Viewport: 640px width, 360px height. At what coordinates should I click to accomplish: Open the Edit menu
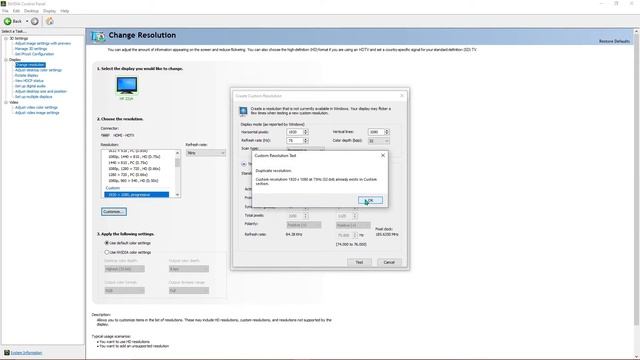click(x=16, y=11)
